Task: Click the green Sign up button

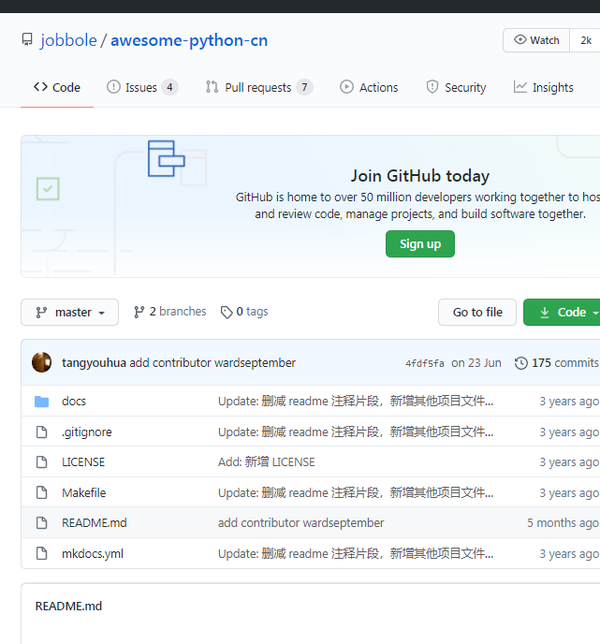Action: [420, 244]
